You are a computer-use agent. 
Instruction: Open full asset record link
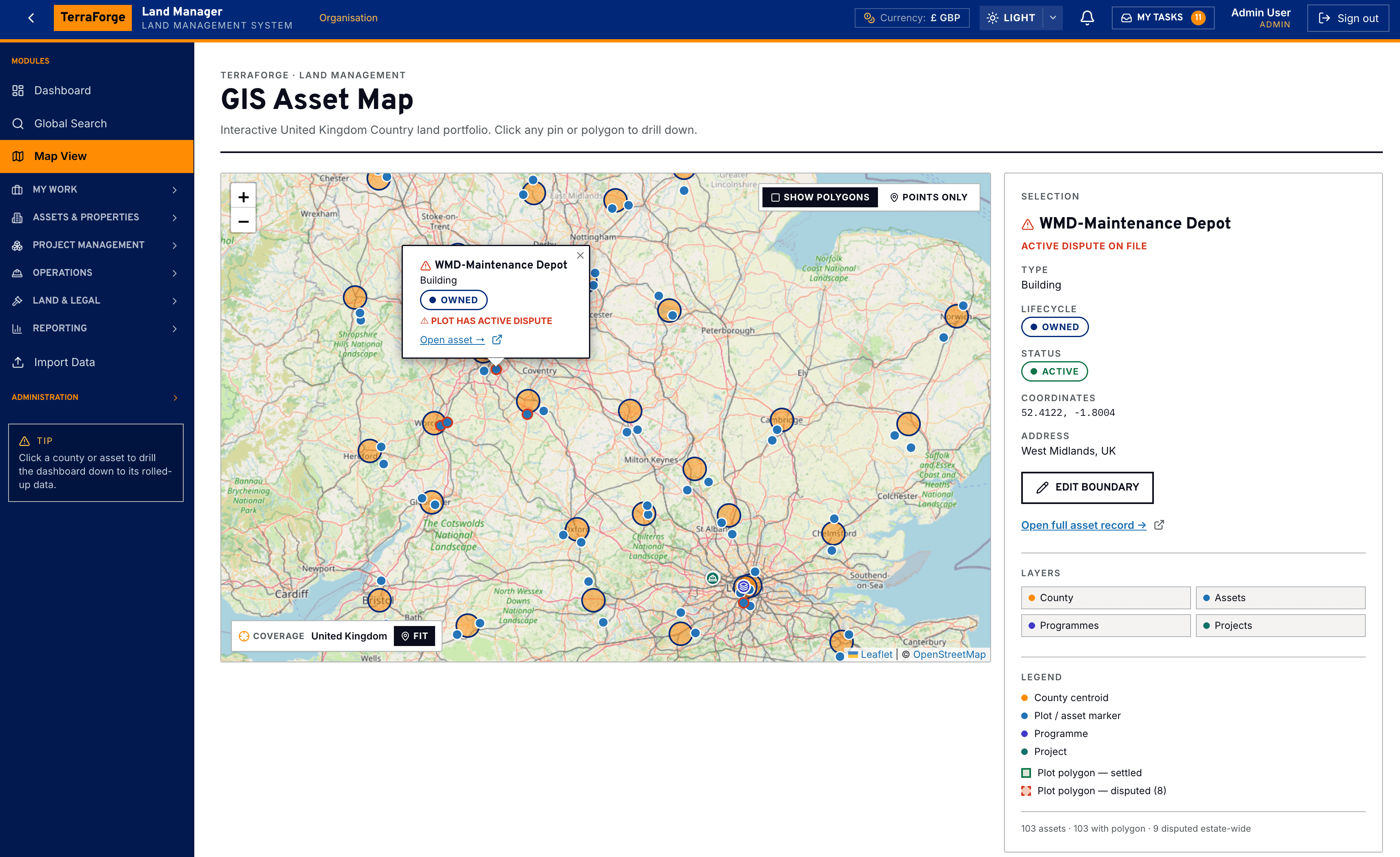coord(1084,525)
